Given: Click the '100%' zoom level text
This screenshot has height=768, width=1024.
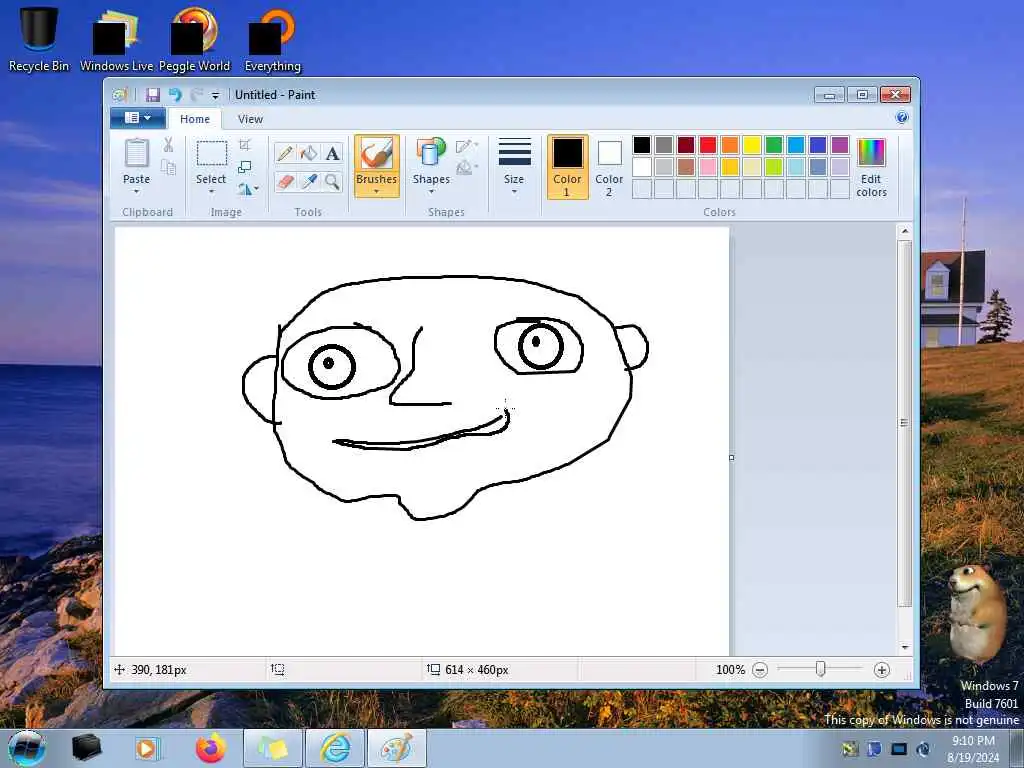Looking at the screenshot, I should tap(730, 669).
